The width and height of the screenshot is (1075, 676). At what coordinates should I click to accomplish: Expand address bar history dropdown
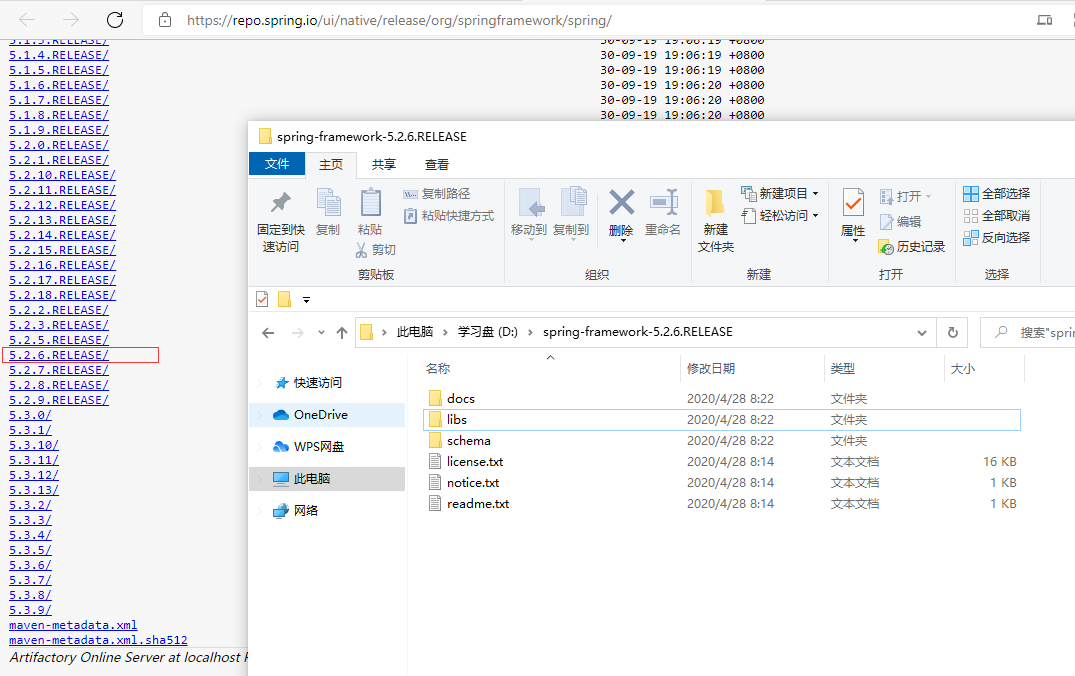coord(921,333)
